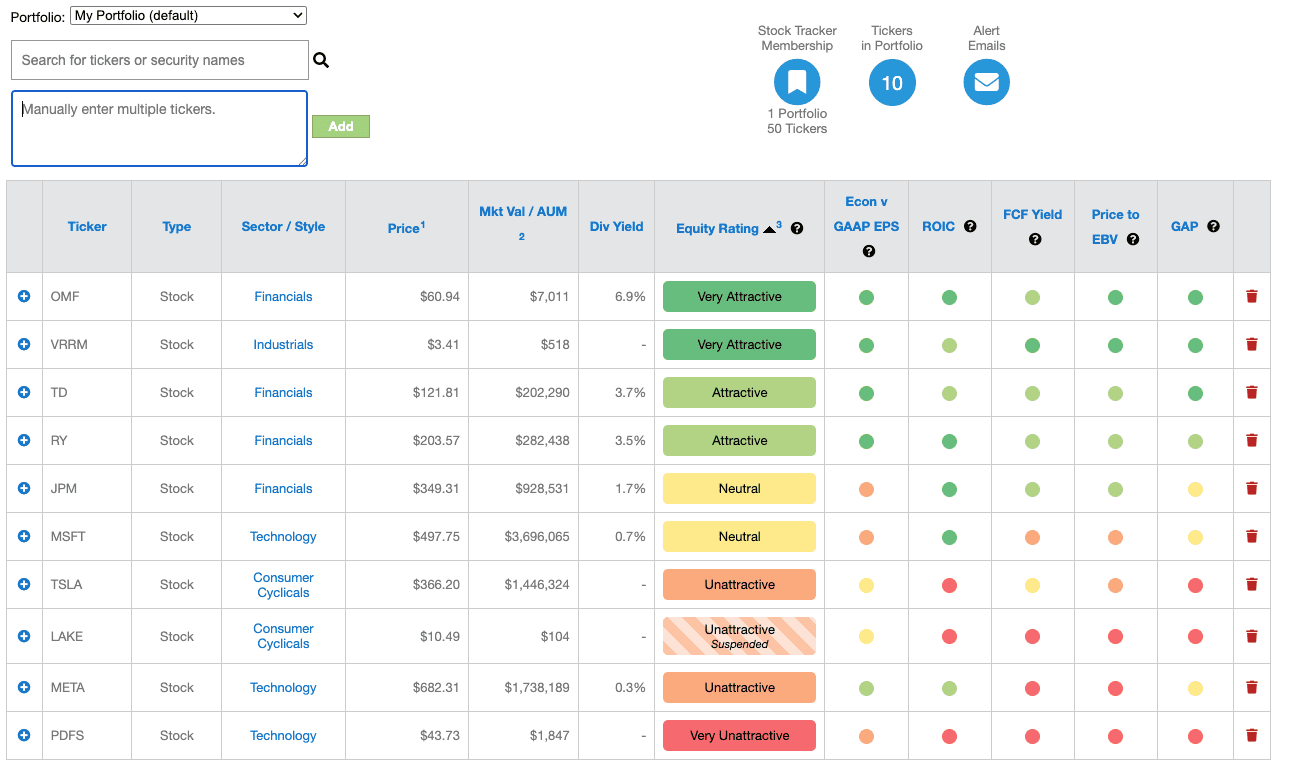The image size is (1289, 765).
Task: Sort by Ticker column header
Action: tap(87, 227)
